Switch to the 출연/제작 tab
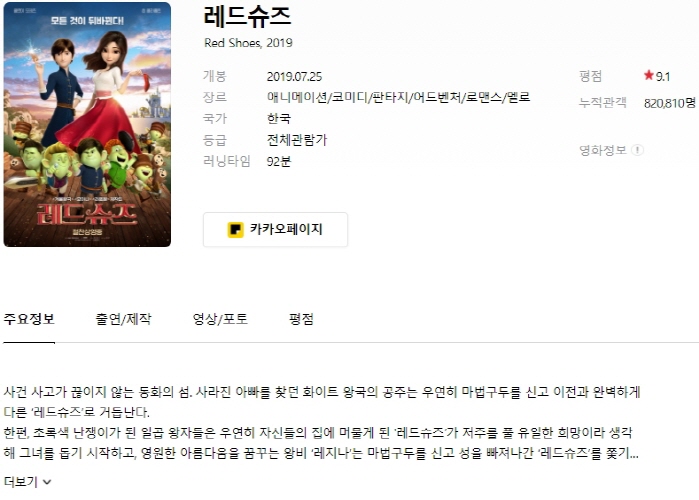This screenshot has height=500, width=699. (123, 319)
